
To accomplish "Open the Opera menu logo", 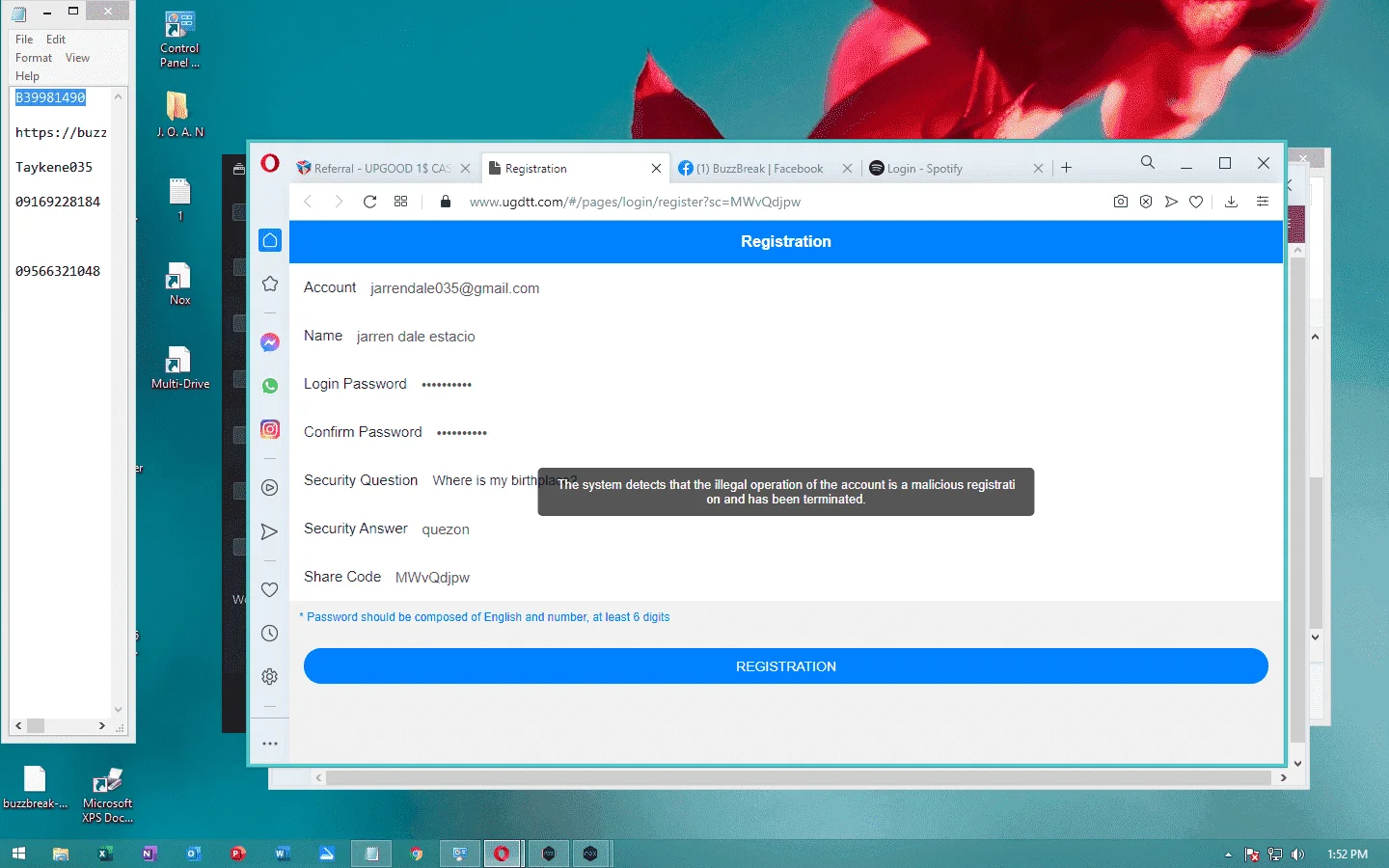I will (270, 164).
